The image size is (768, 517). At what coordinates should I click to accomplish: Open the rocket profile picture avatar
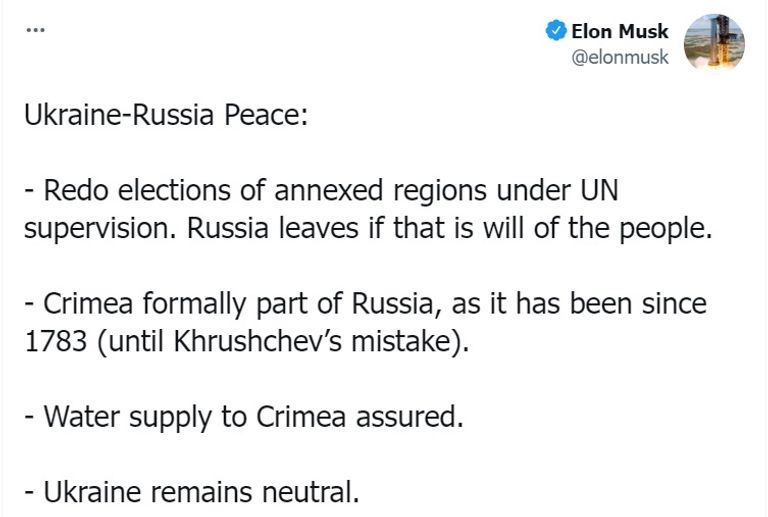tap(713, 44)
